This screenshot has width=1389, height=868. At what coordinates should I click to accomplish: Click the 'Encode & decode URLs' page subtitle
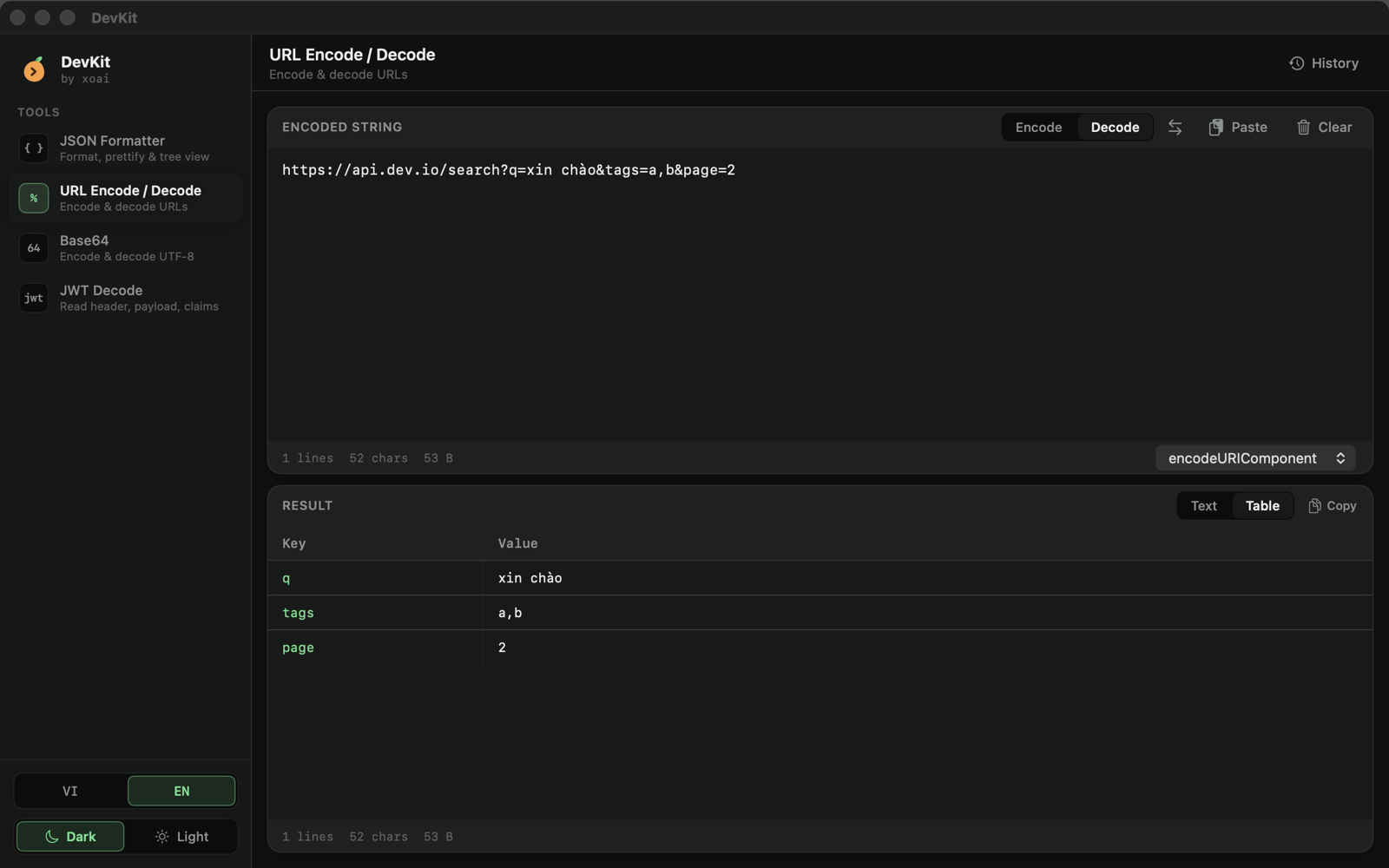[x=339, y=75]
